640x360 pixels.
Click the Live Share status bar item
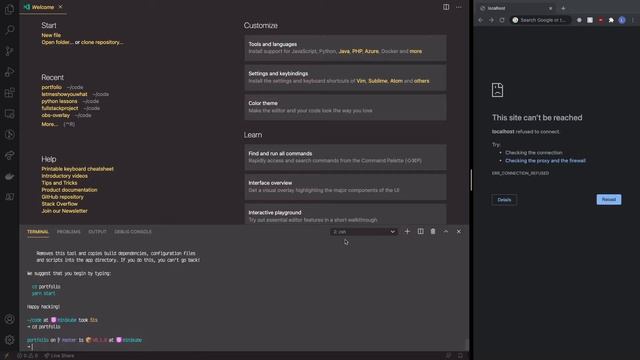(x=59, y=356)
